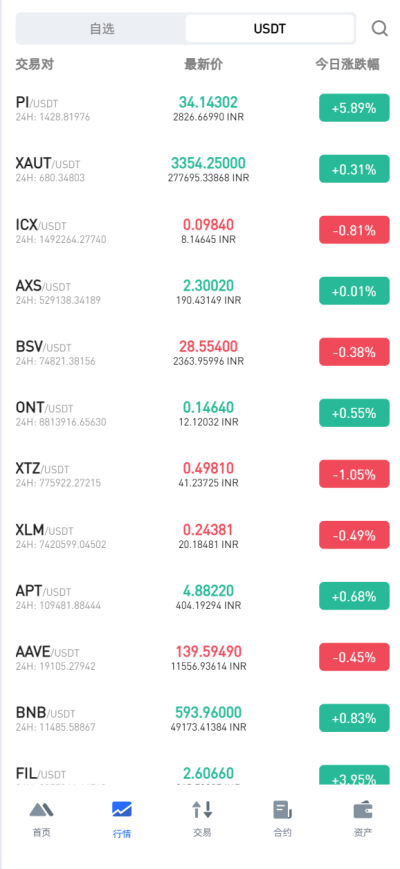The image size is (400, 869).
Task: Sort by 今日涨跌幅 column header
Action: click(x=347, y=64)
